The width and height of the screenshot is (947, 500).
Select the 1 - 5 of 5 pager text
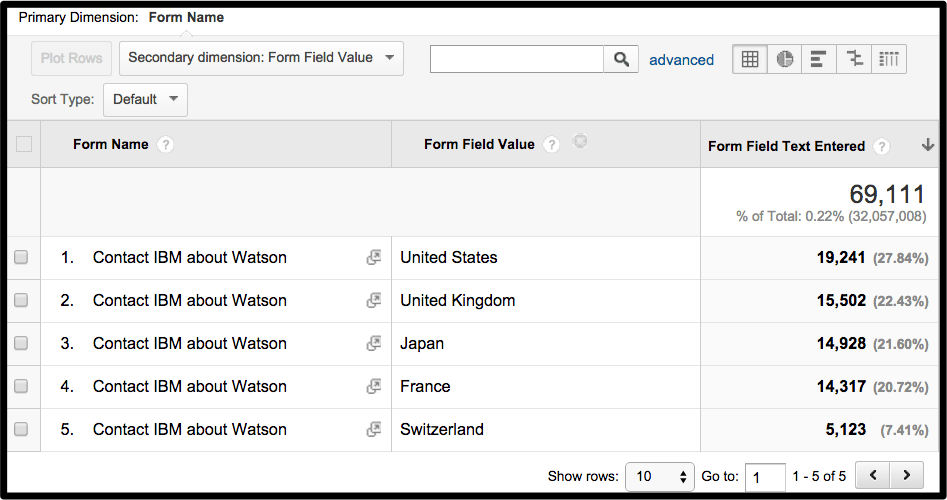tap(819, 476)
